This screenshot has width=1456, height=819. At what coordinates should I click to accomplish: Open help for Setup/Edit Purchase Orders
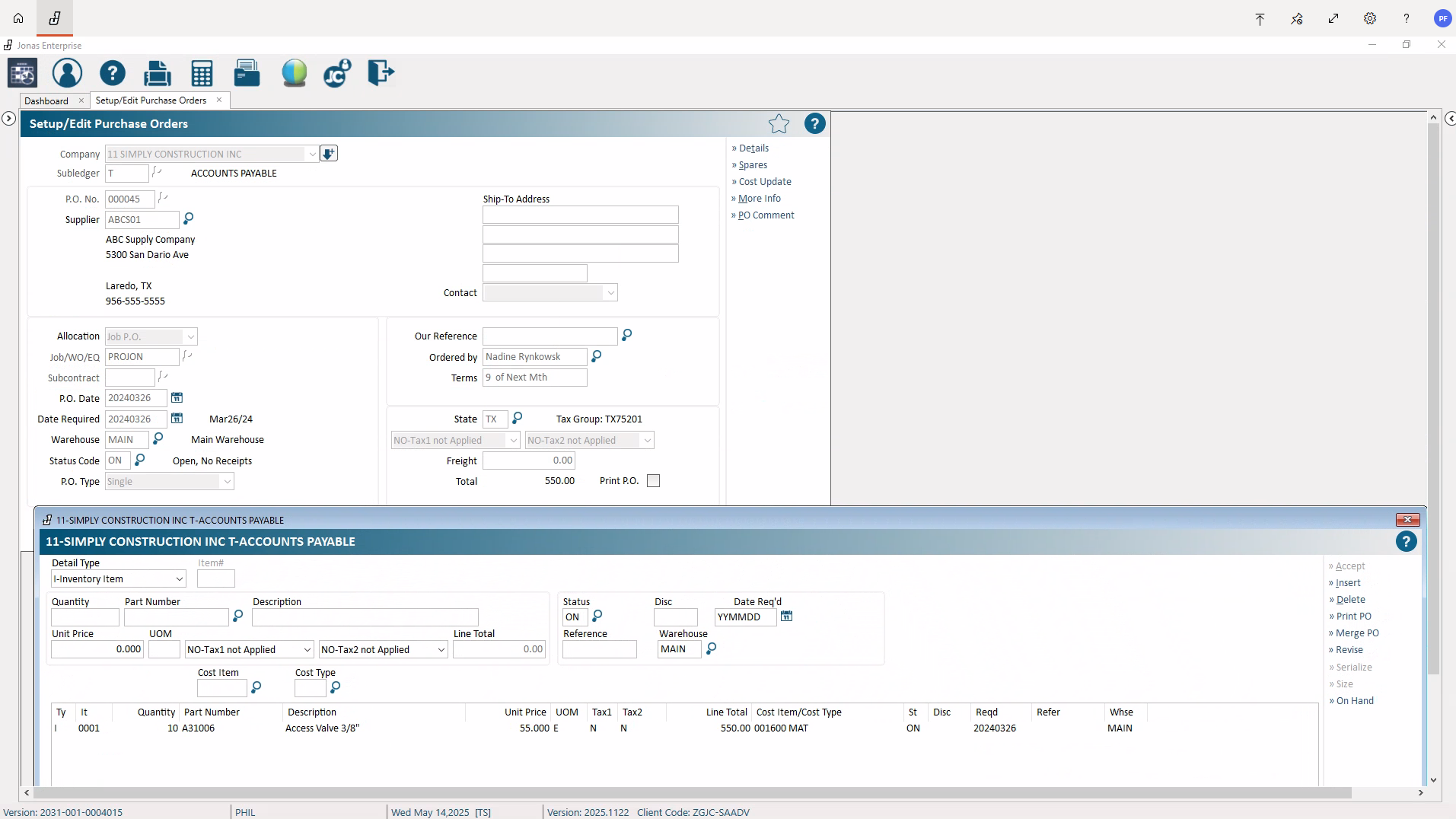(x=814, y=123)
